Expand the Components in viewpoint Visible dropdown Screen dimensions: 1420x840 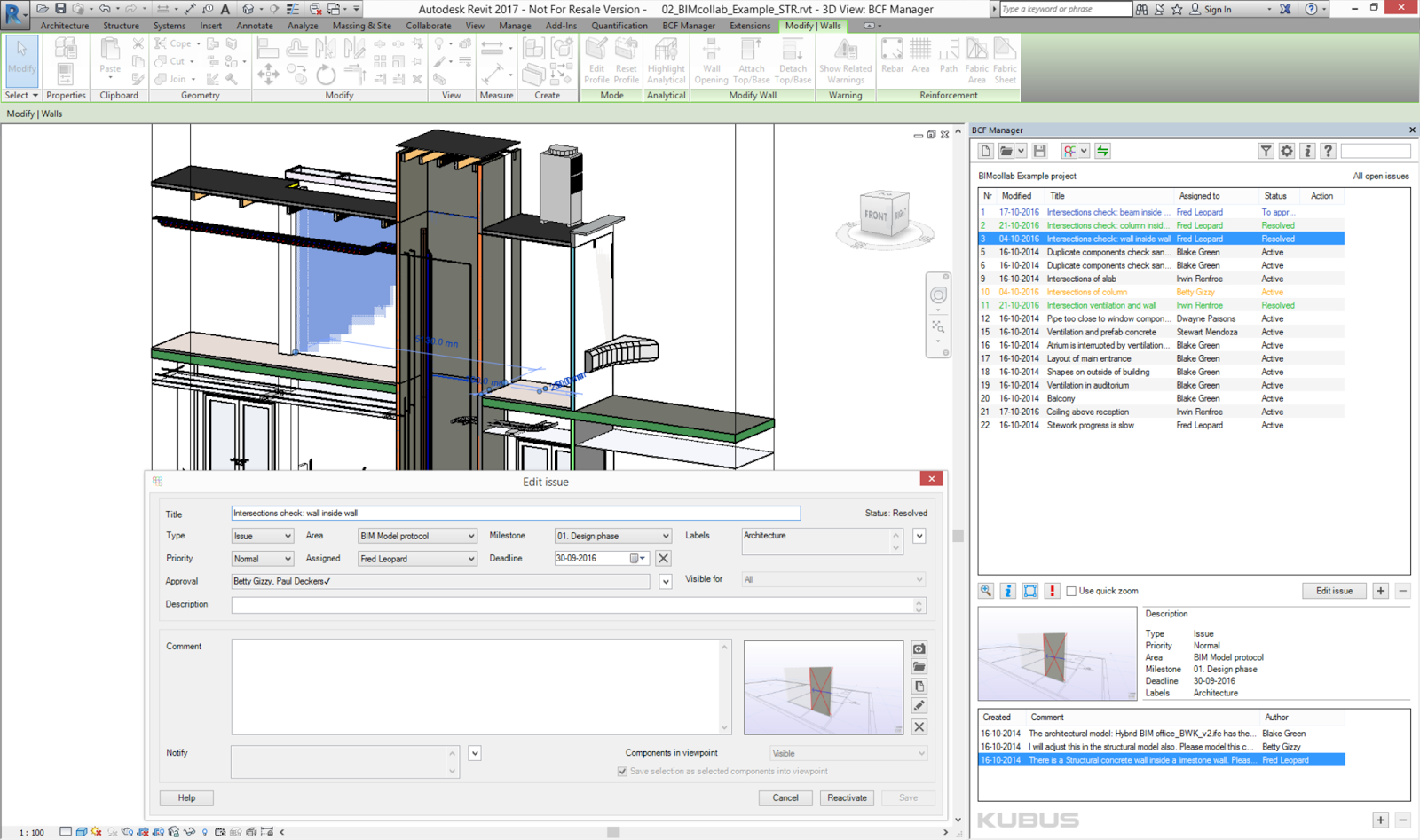pos(920,752)
